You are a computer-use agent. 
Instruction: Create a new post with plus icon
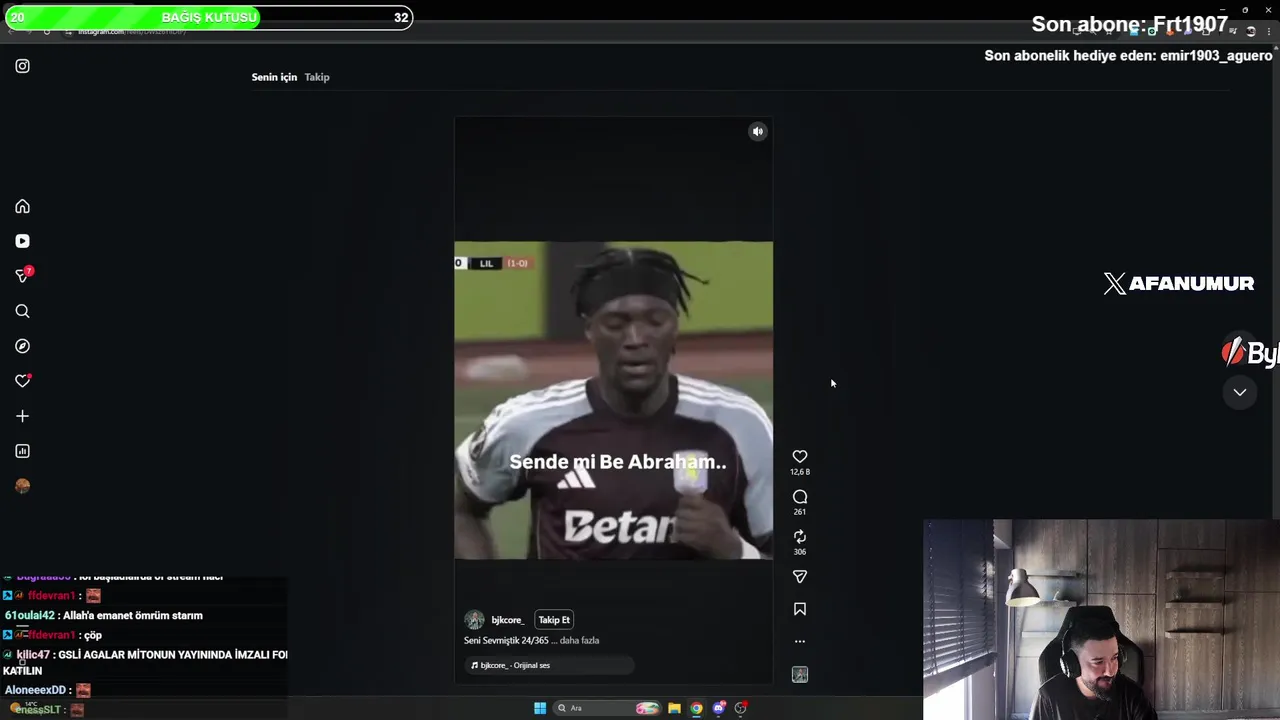(22, 416)
